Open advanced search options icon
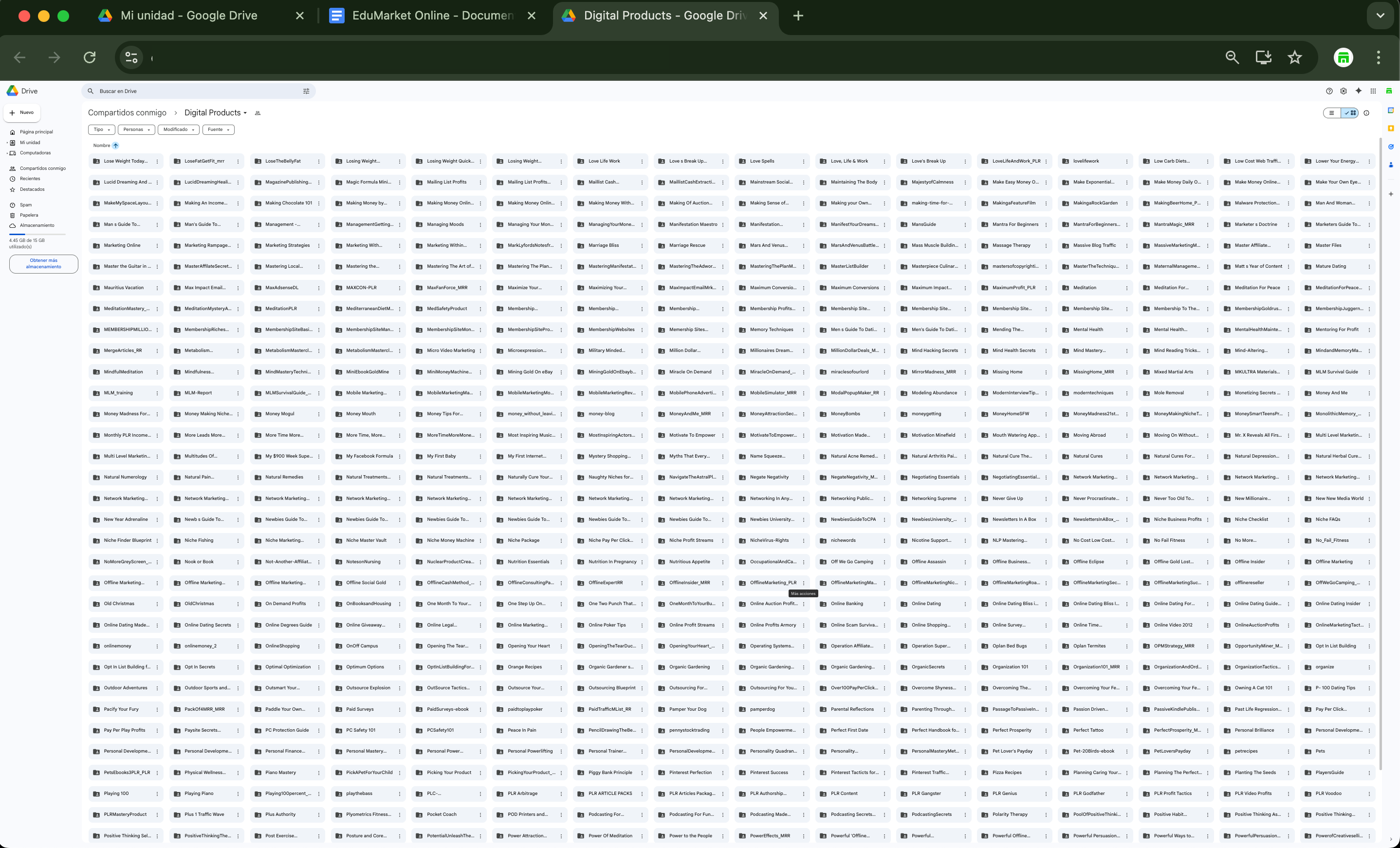Viewport: 1400px width, 848px height. coord(306,91)
